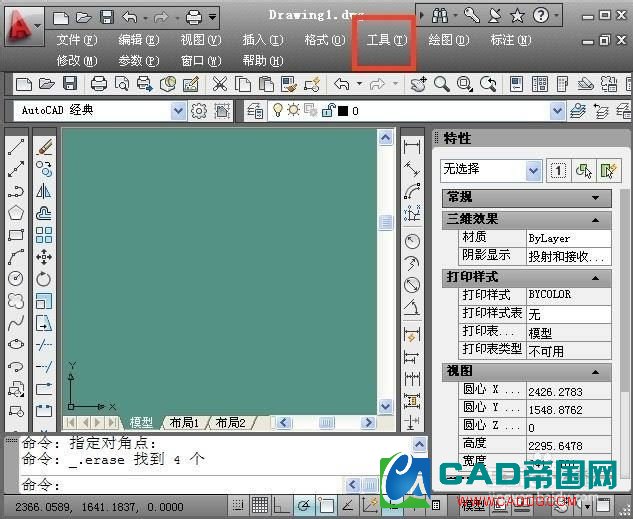Select the Offset modify tool

click(44, 213)
